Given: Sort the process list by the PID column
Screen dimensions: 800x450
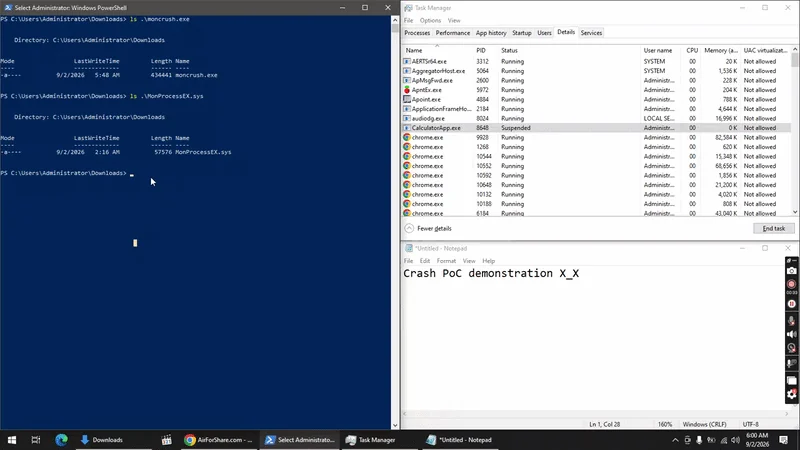Looking at the screenshot, I should pyautogui.click(x=486, y=51).
